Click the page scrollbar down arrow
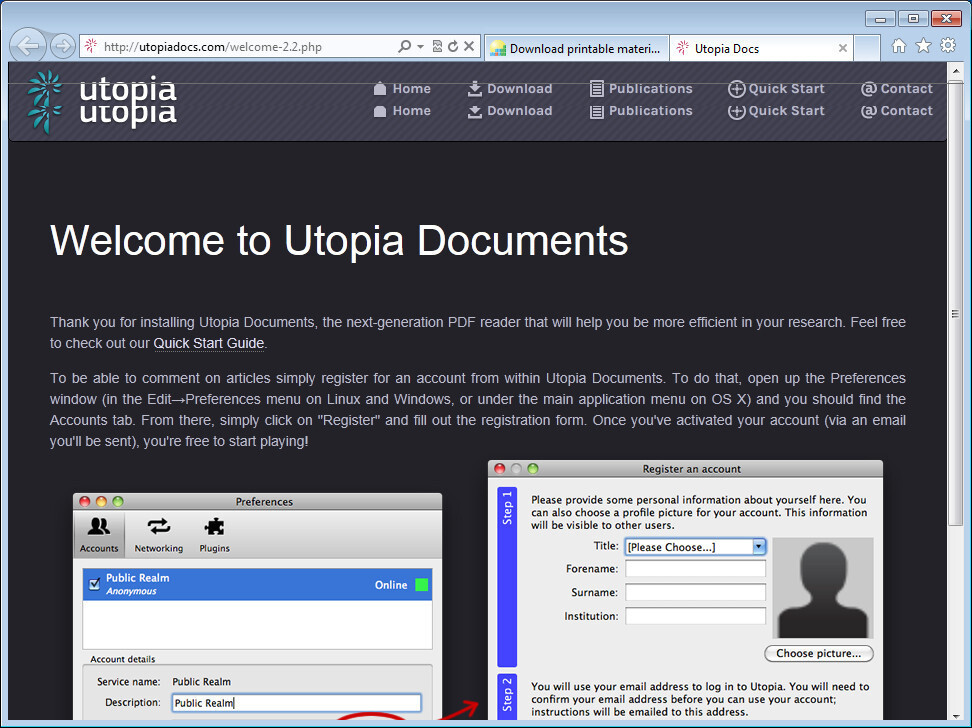This screenshot has height=728, width=972. click(x=956, y=715)
